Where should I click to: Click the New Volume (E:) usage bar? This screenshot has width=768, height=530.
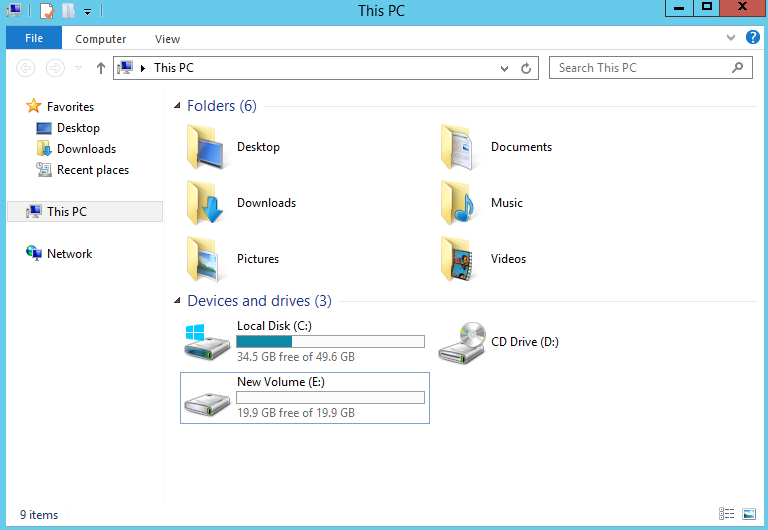[331, 397]
